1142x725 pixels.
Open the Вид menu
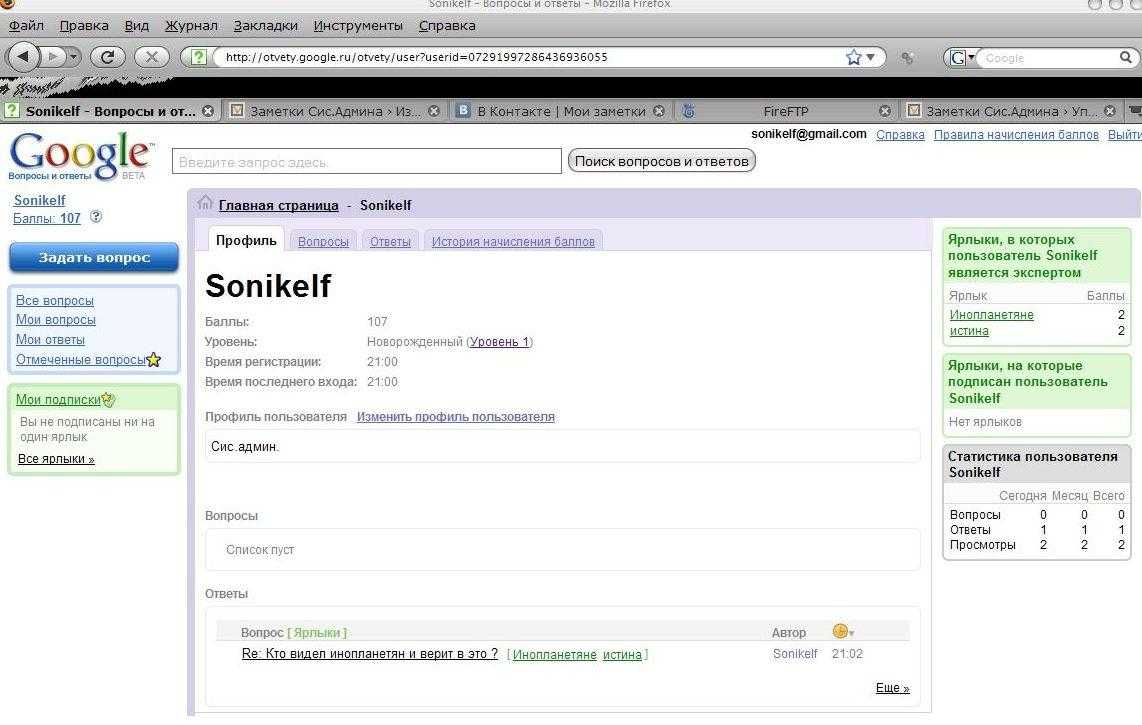click(x=137, y=26)
